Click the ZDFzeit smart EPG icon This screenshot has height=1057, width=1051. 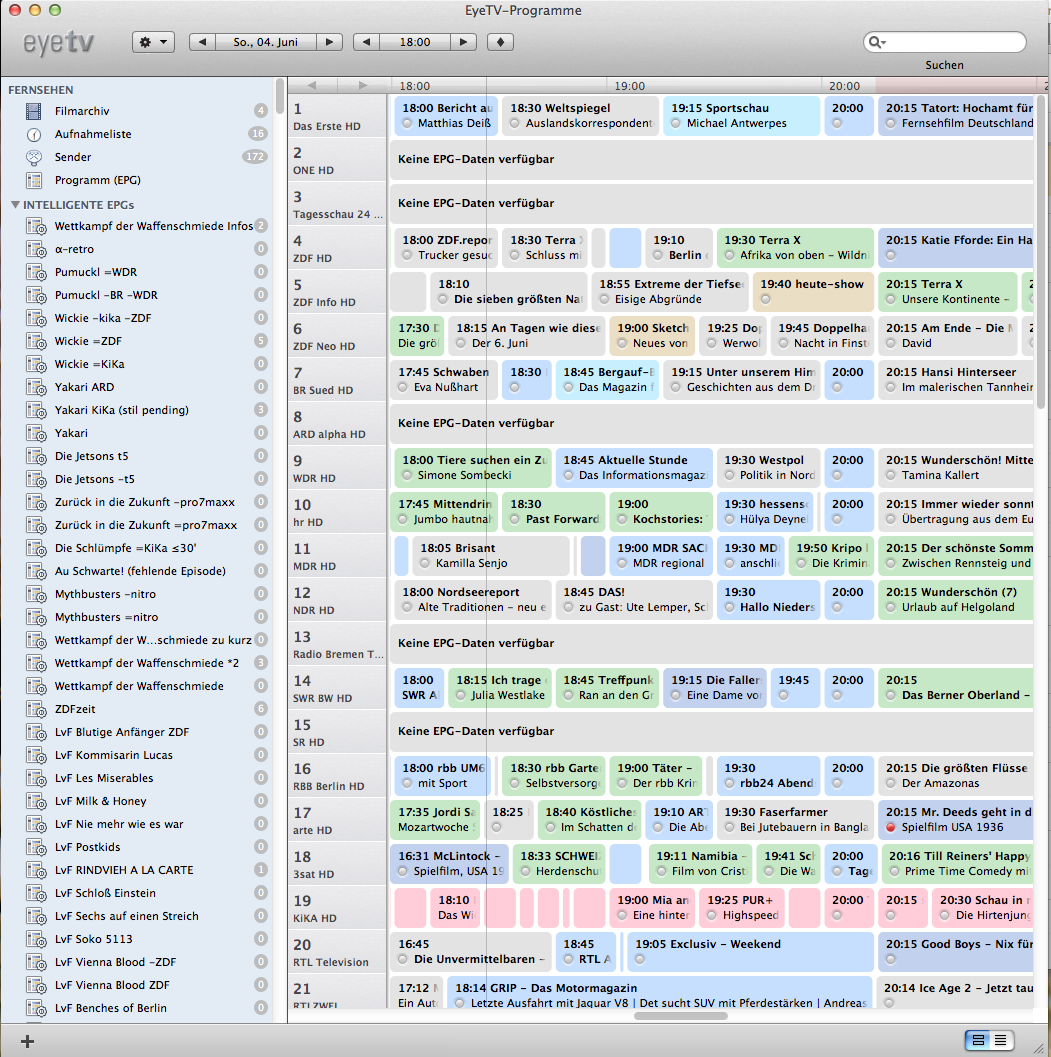click(35, 709)
